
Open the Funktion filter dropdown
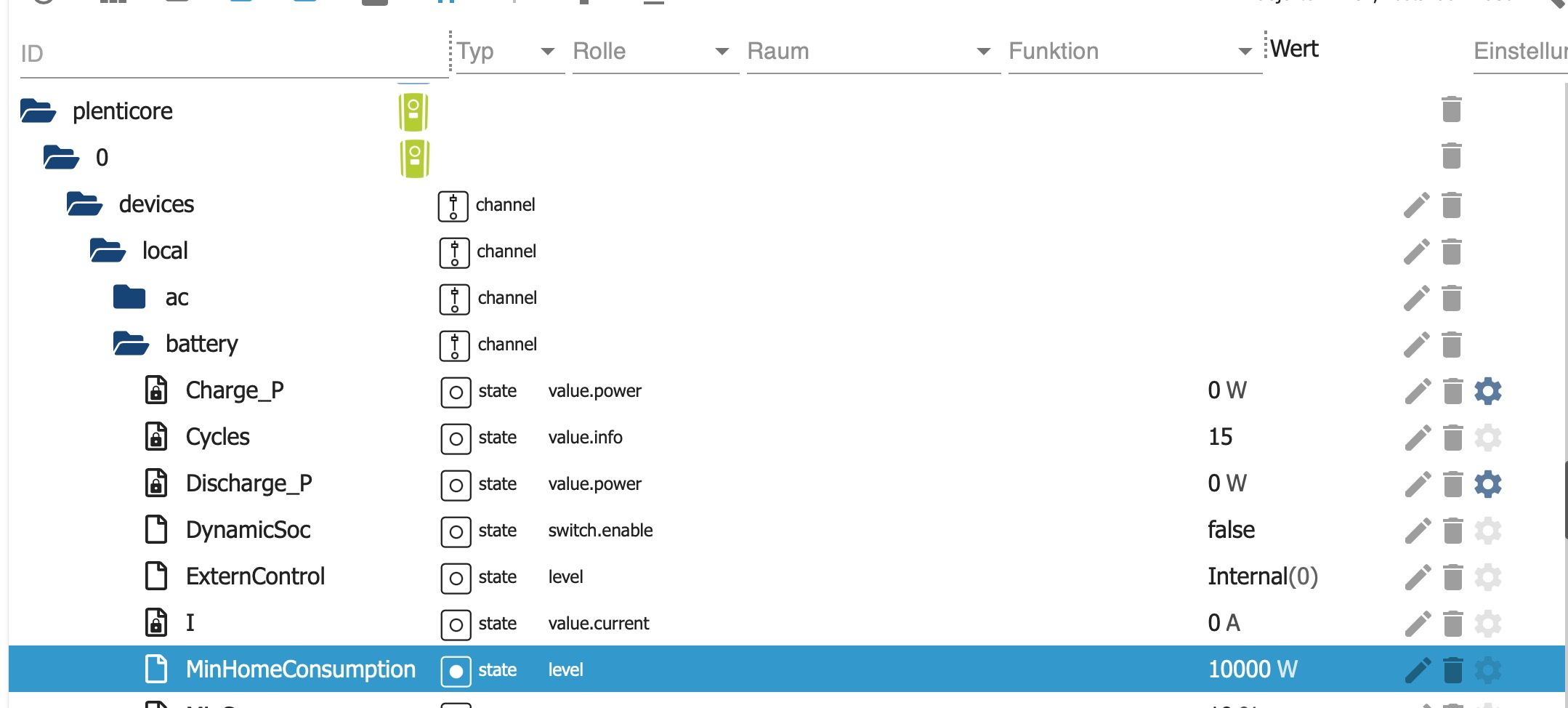click(x=1245, y=52)
